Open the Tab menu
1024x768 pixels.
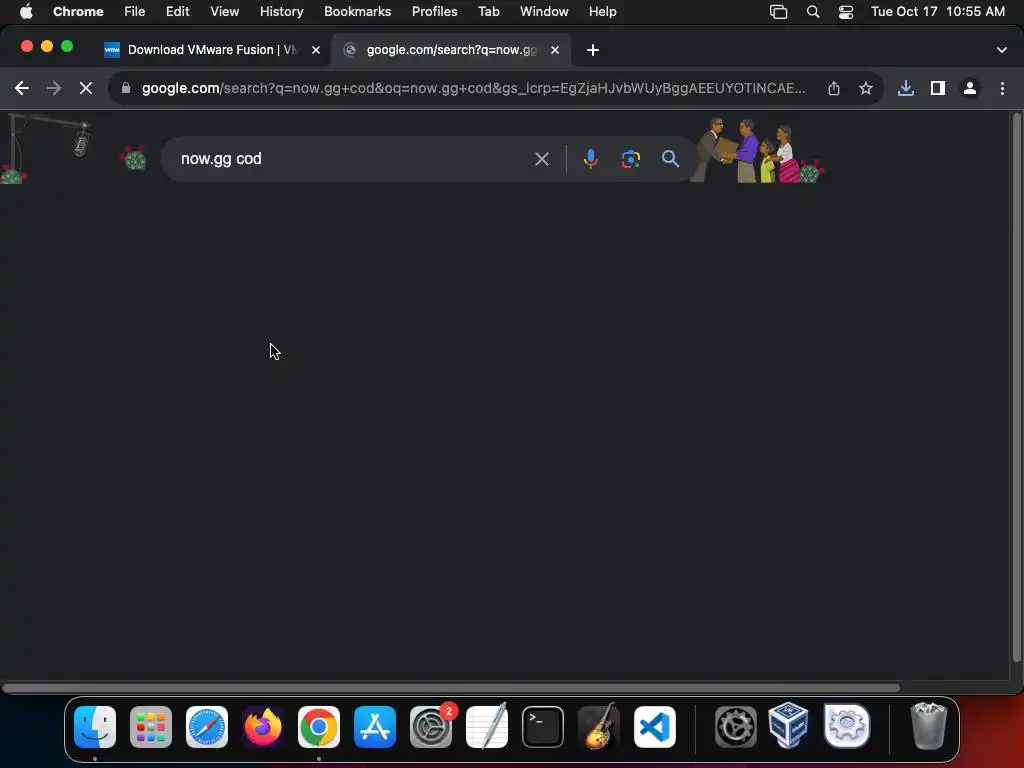pos(488,12)
